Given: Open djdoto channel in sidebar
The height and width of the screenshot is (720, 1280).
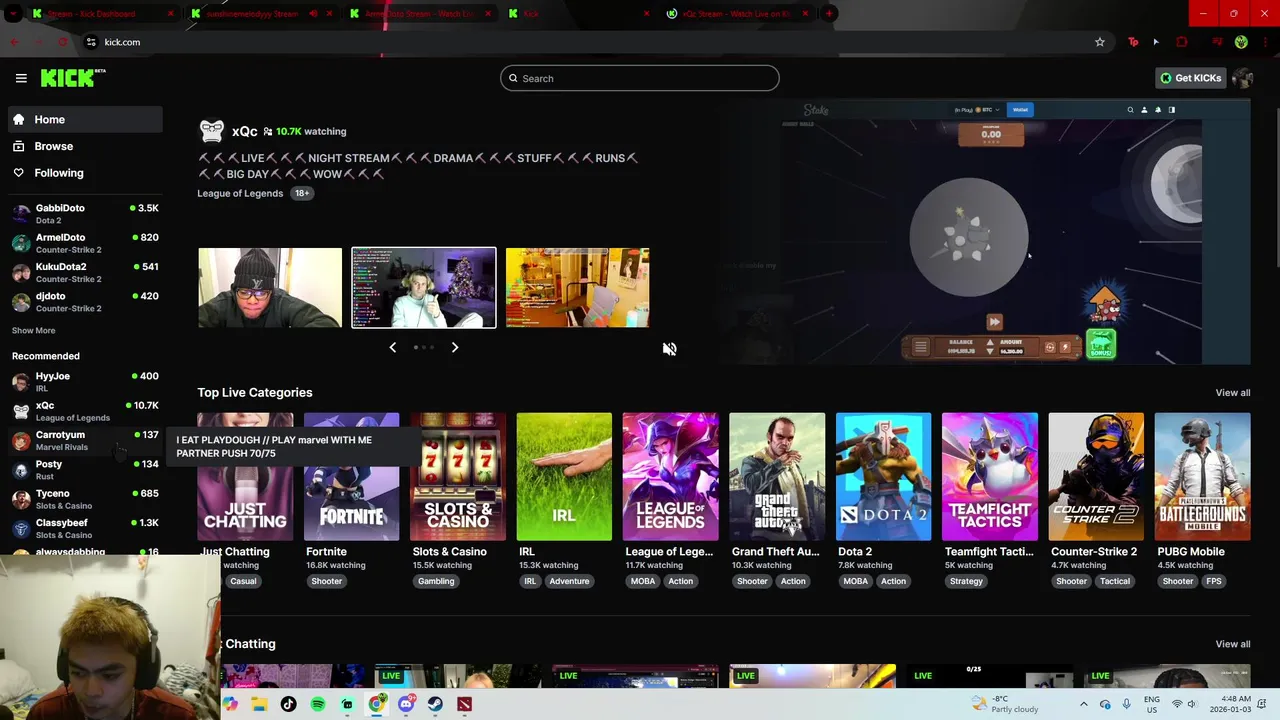Looking at the screenshot, I should pyautogui.click(x=85, y=301).
